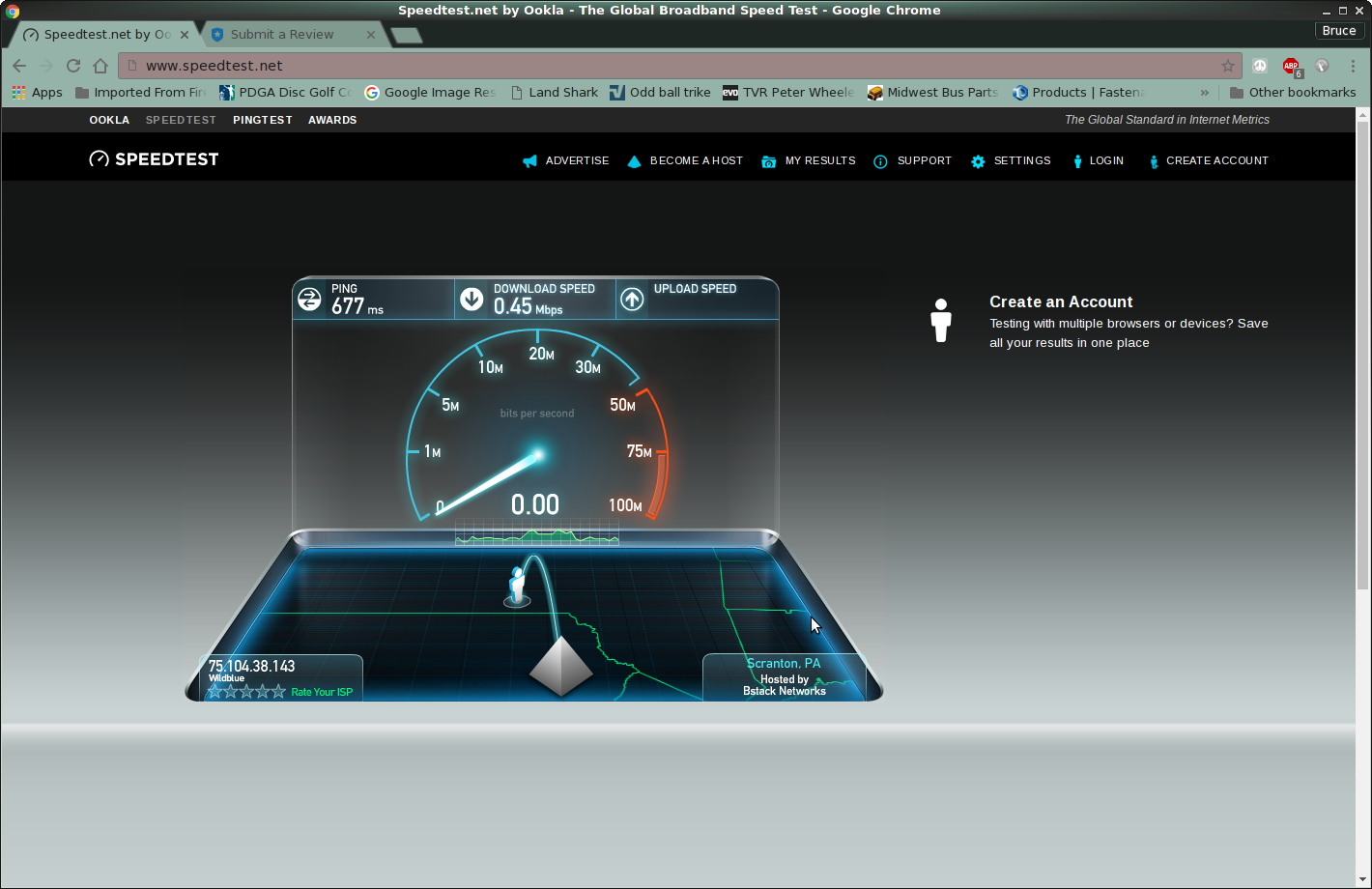This screenshot has height=889, width=1372.
Task: Open the AWARDS navigation item
Action: 332,120
